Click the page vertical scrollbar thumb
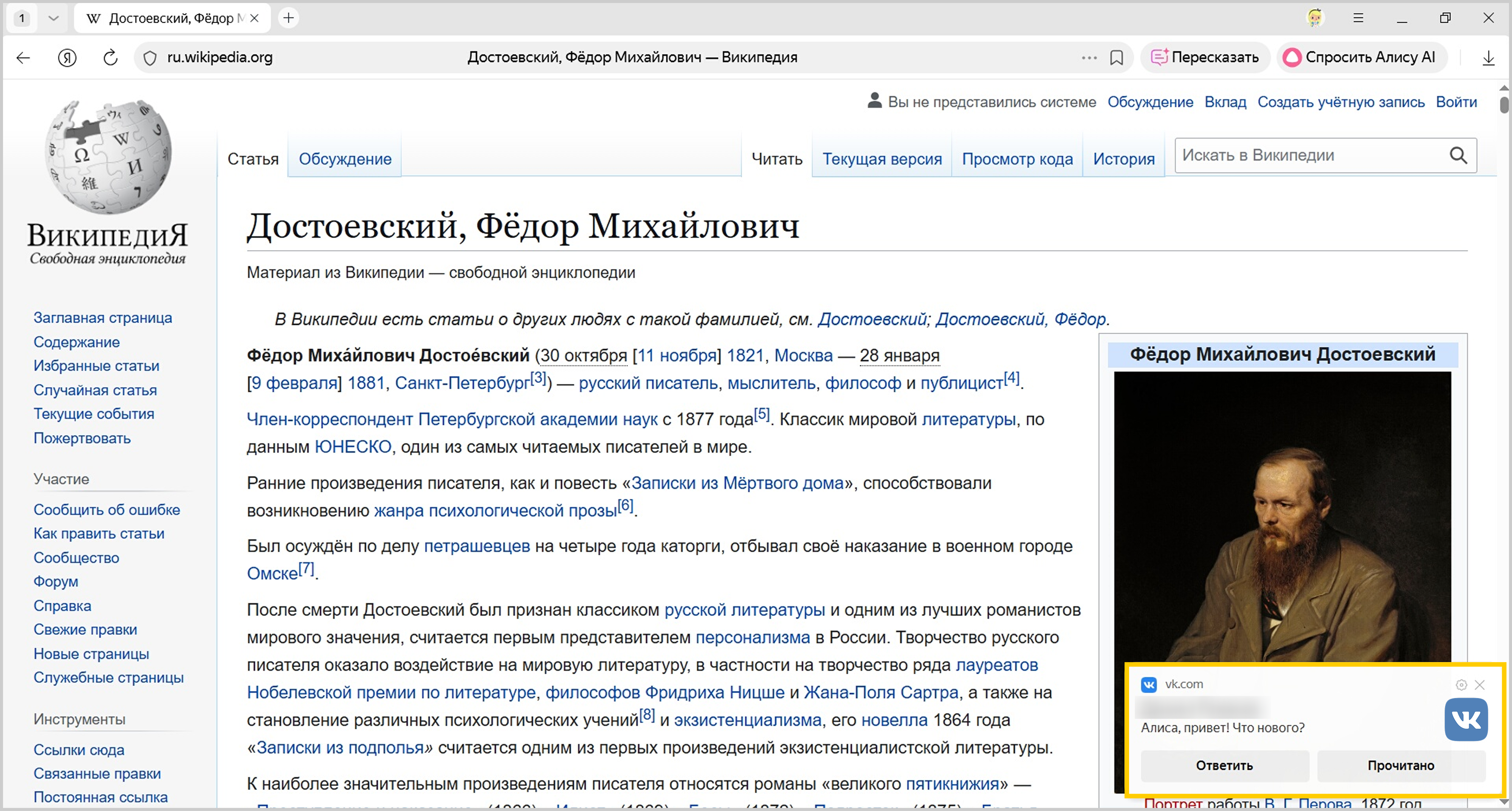Viewport: 1512px width, 811px height. click(1504, 104)
